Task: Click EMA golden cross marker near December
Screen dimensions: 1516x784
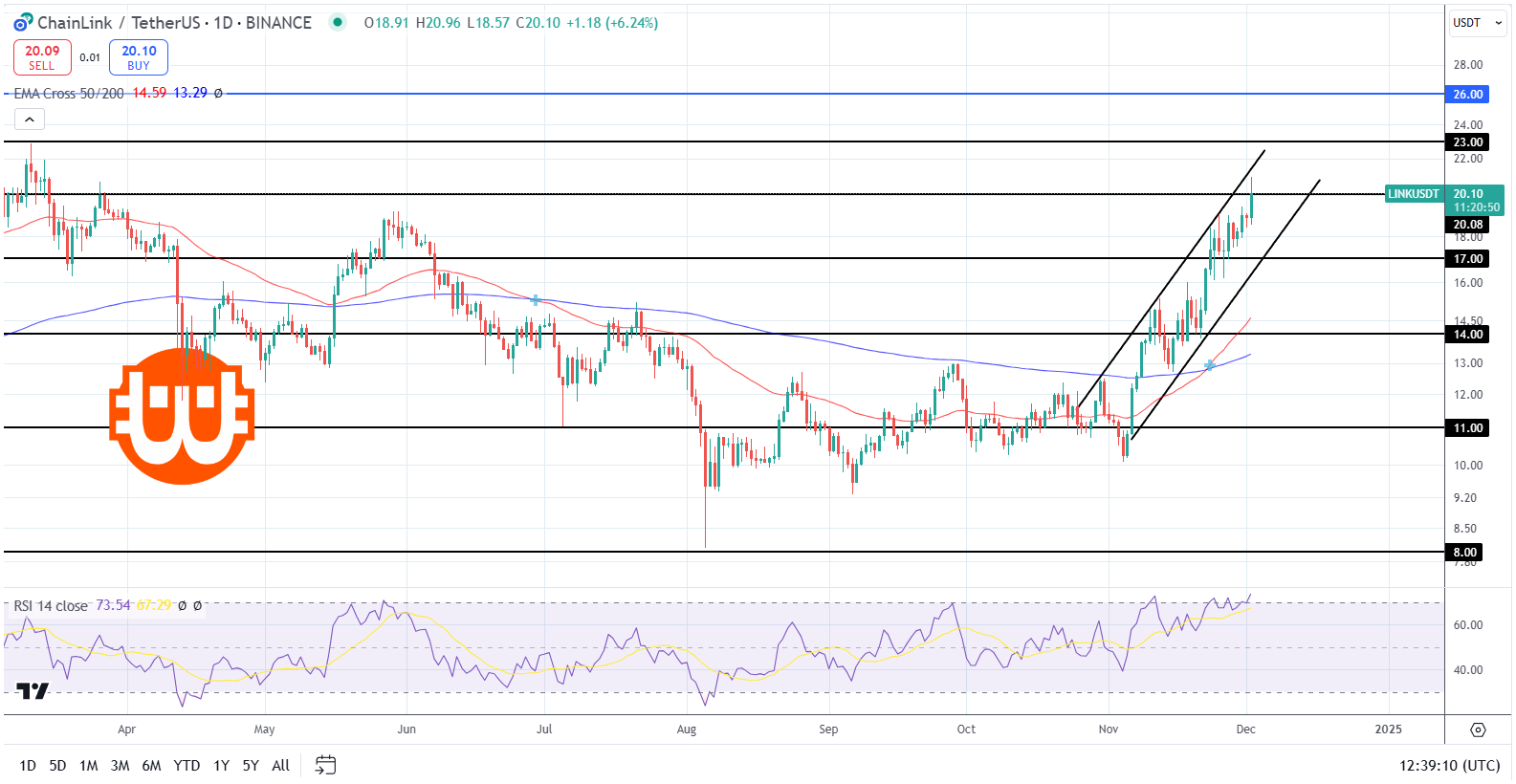Action: (1210, 365)
